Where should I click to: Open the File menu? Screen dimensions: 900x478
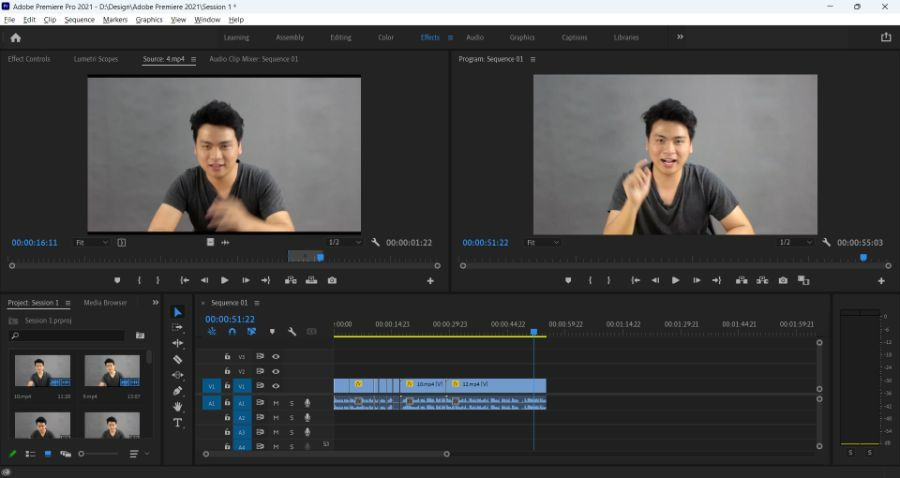(9, 20)
